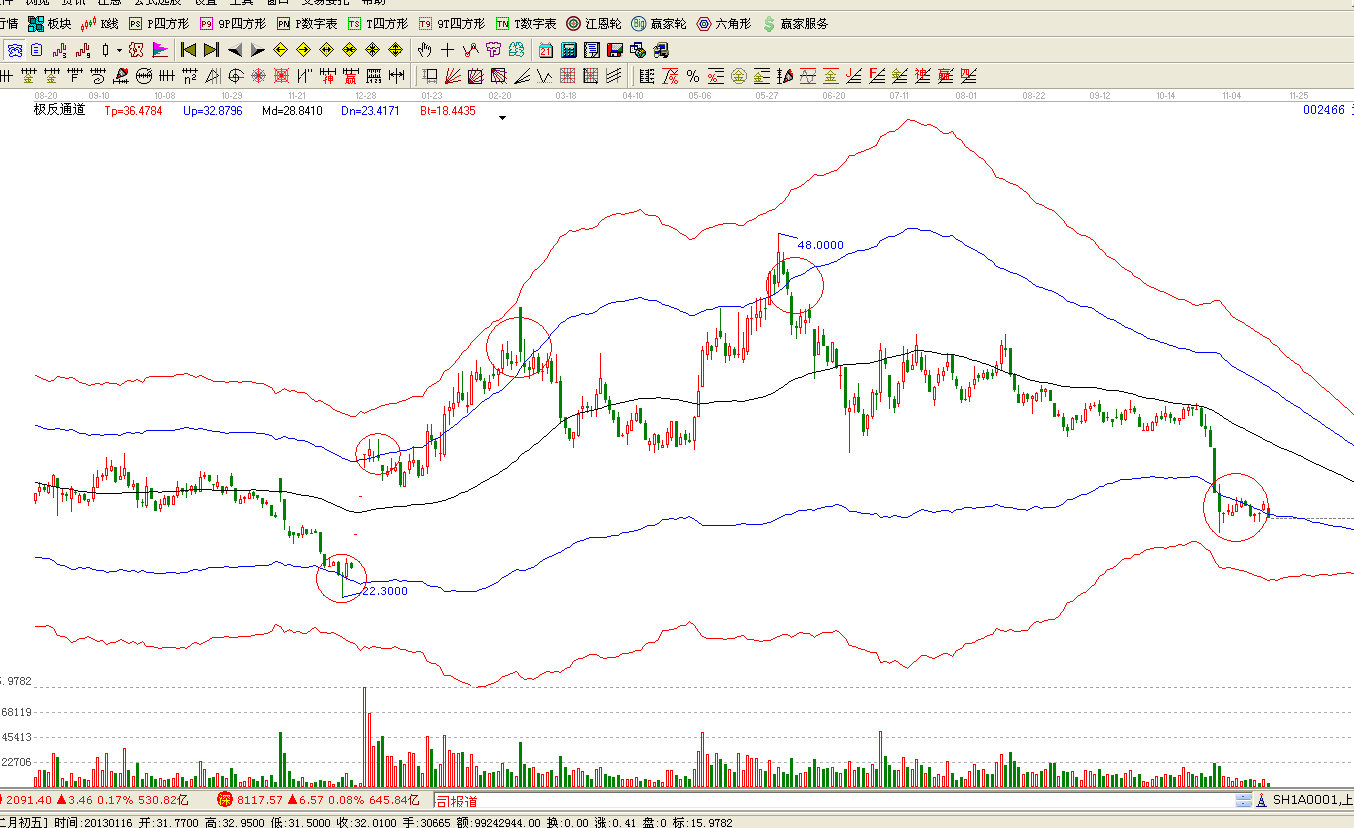Click the SH1A0001 index in status bar
1354x828 pixels.
[x=1306, y=800]
